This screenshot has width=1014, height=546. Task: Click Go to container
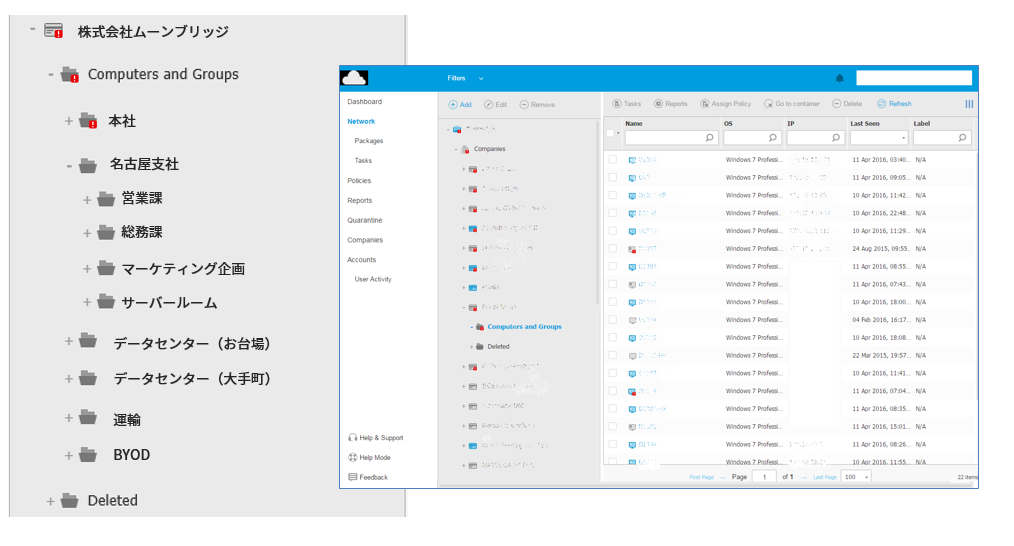792,104
